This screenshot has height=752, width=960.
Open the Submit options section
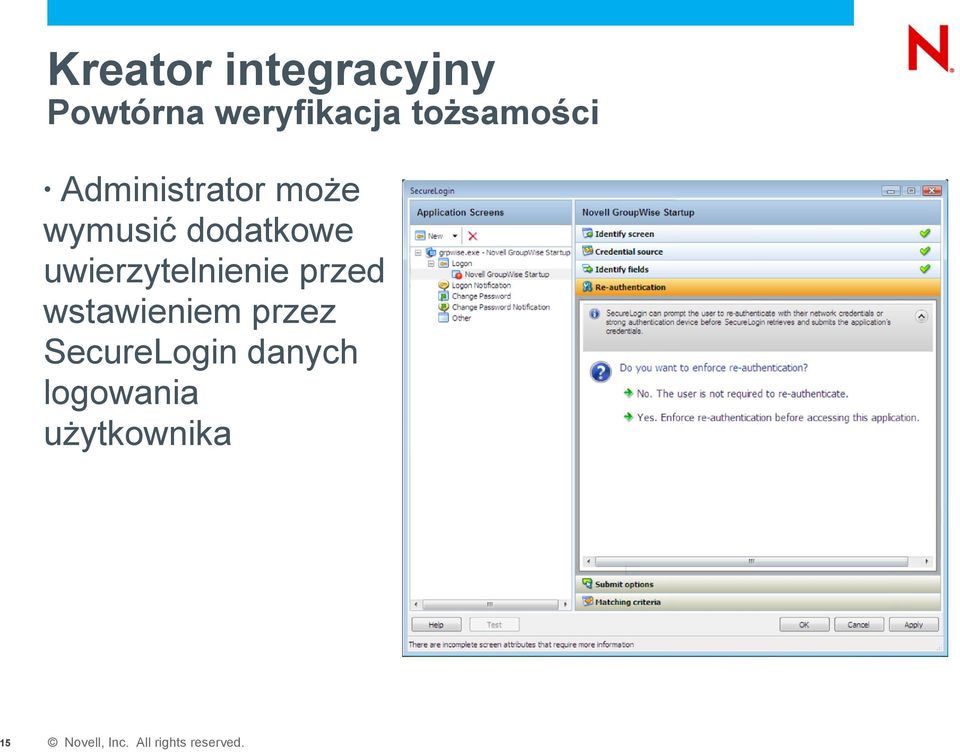click(757, 584)
